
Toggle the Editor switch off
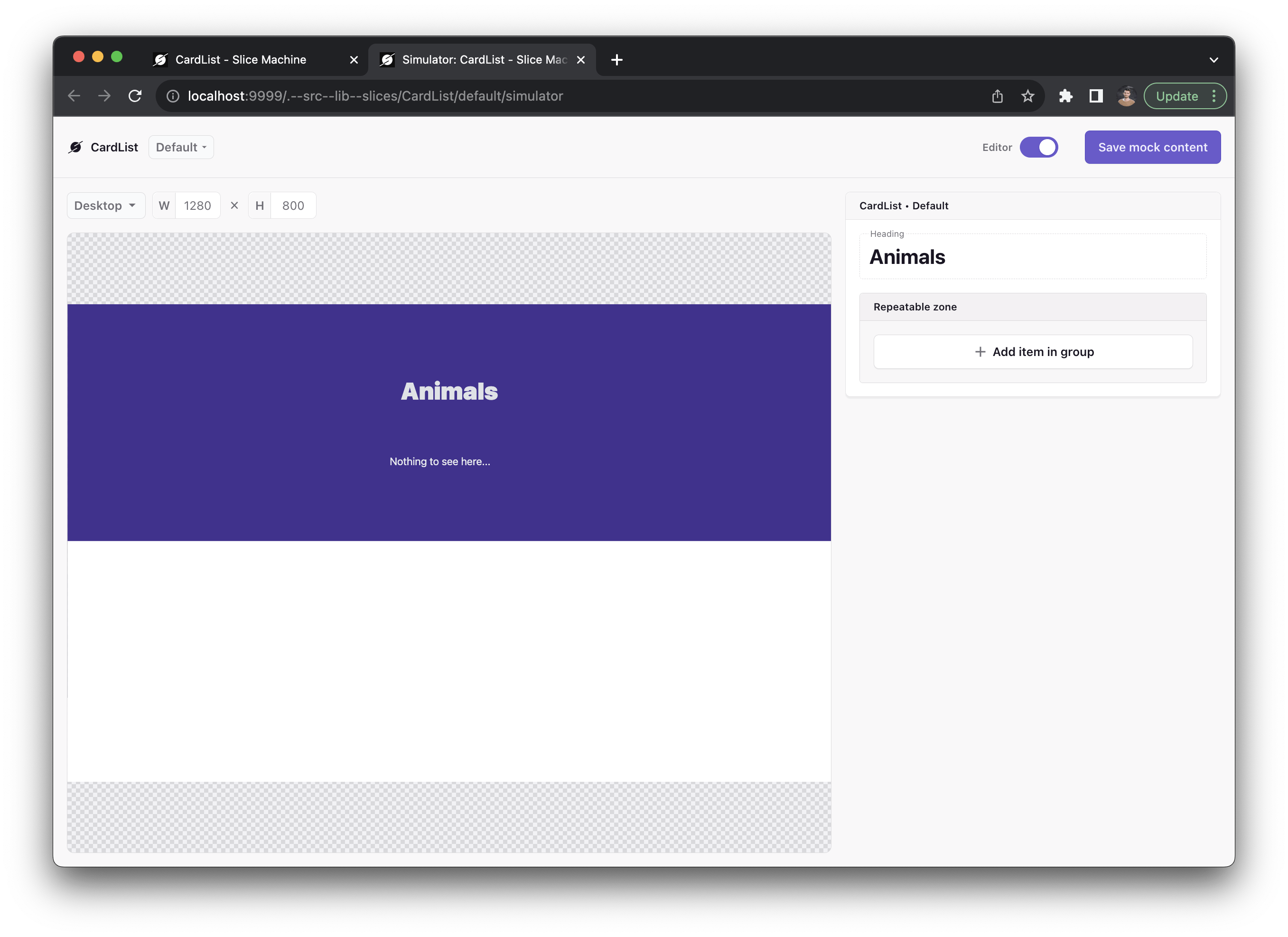click(1039, 147)
